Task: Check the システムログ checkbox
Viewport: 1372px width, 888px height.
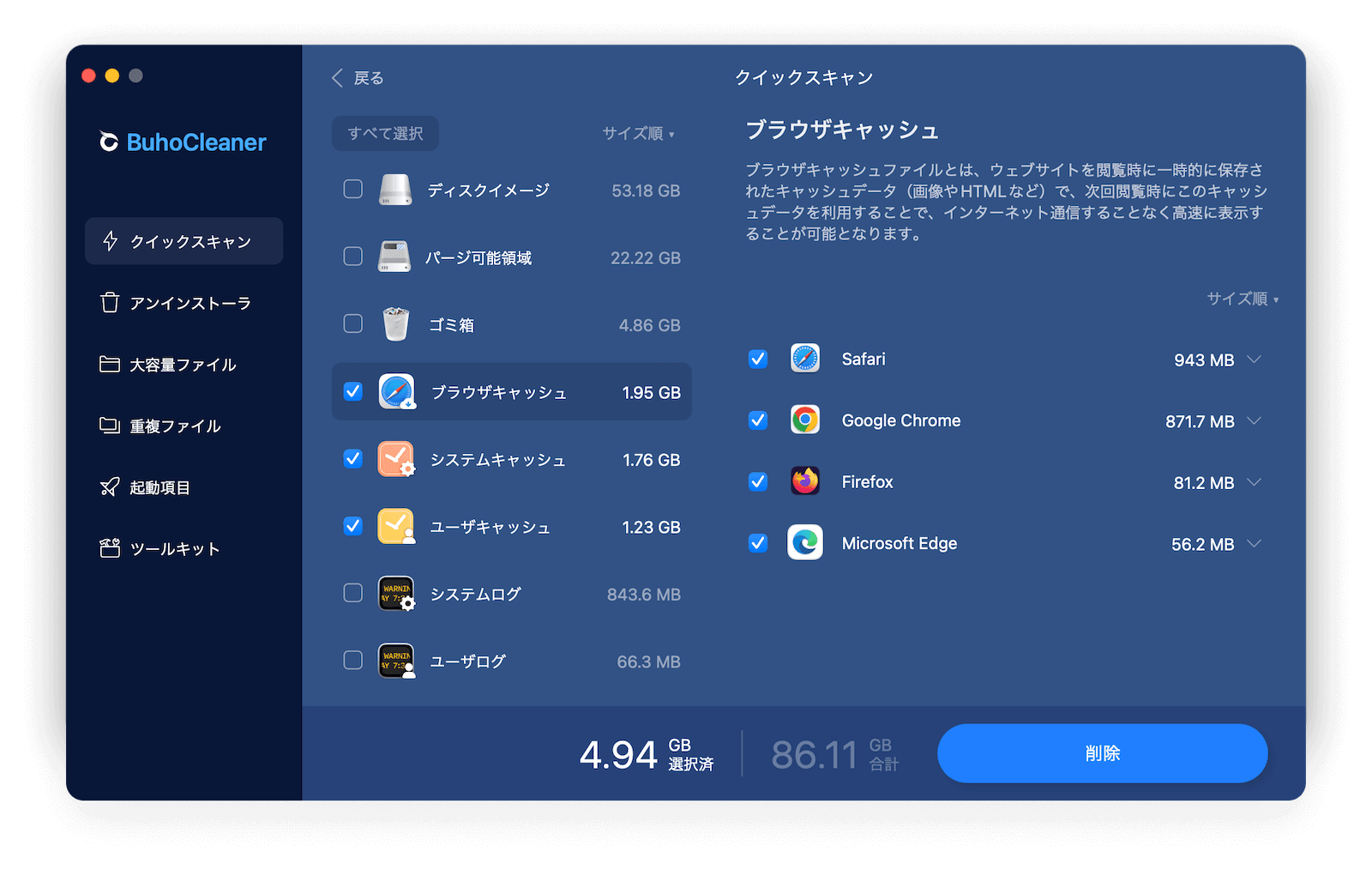Action: coord(353,593)
